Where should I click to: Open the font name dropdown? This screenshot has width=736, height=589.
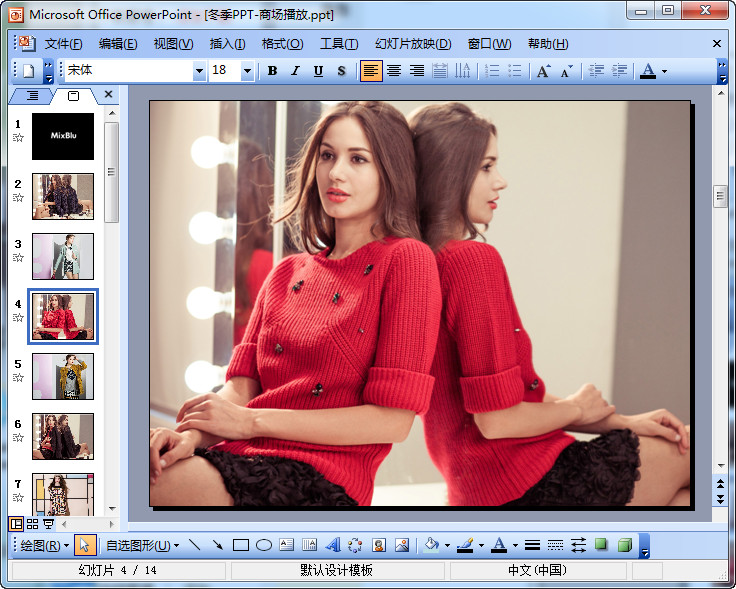click(x=199, y=71)
